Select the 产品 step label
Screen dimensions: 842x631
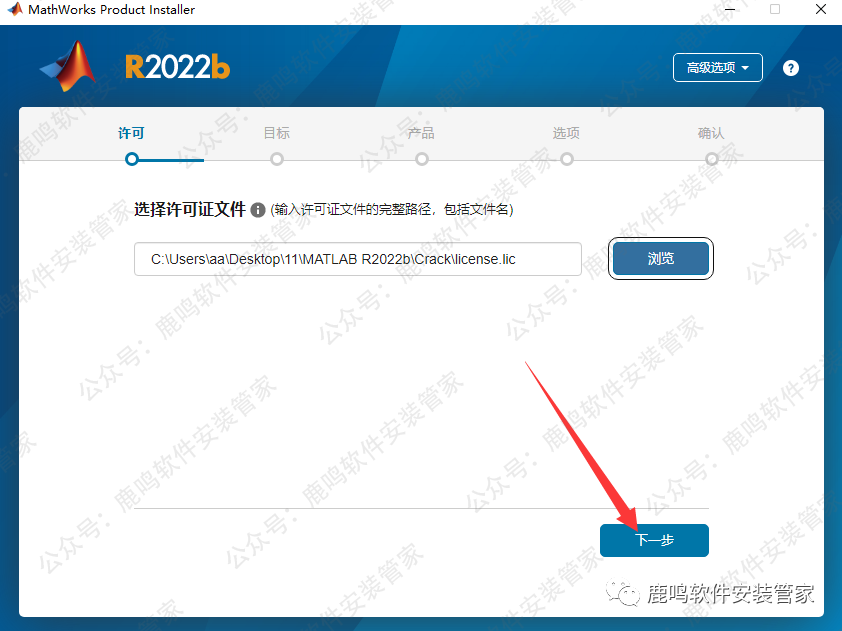(x=422, y=133)
